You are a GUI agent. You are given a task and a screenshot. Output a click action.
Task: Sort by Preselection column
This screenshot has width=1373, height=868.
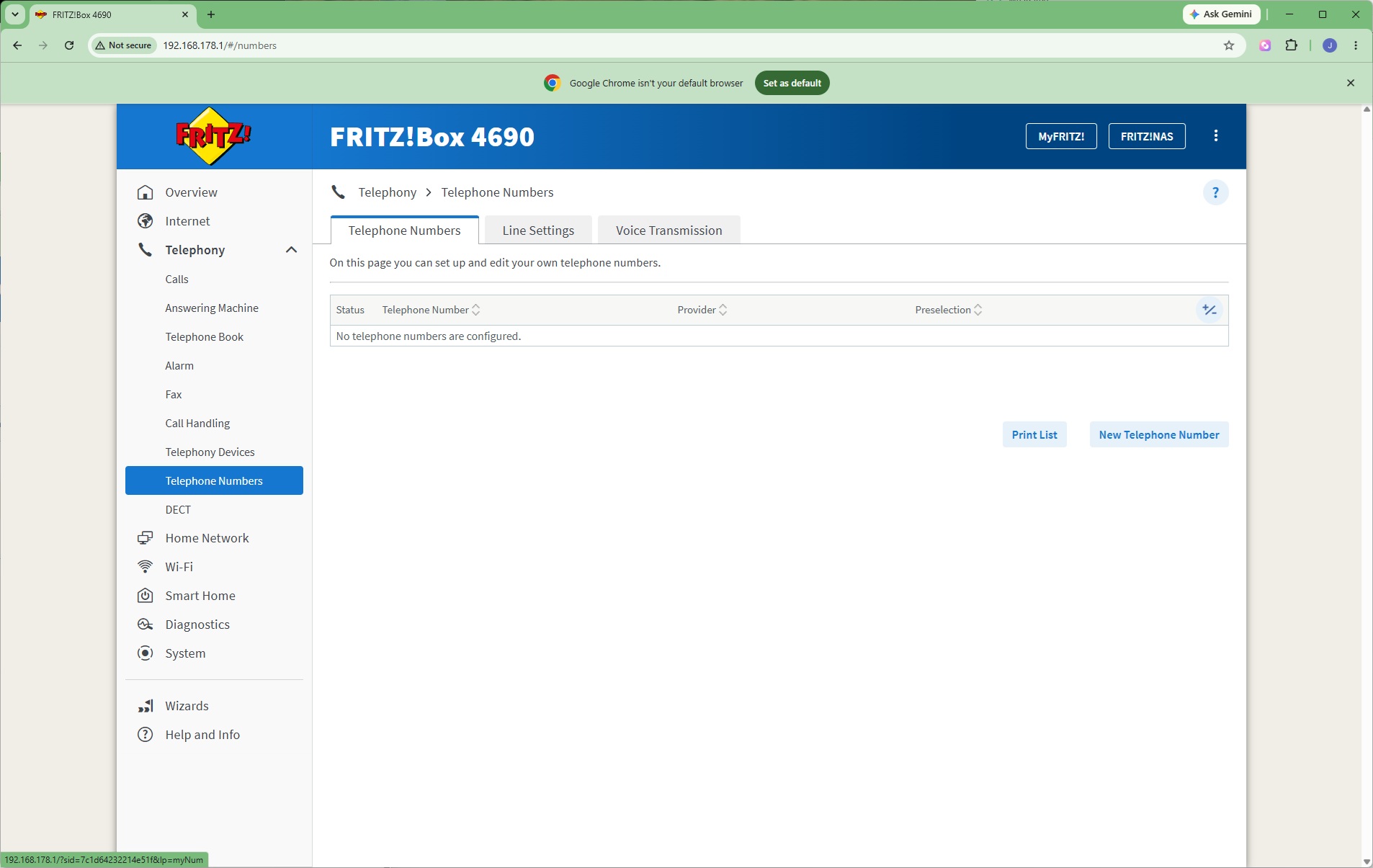(x=949, y=310)
